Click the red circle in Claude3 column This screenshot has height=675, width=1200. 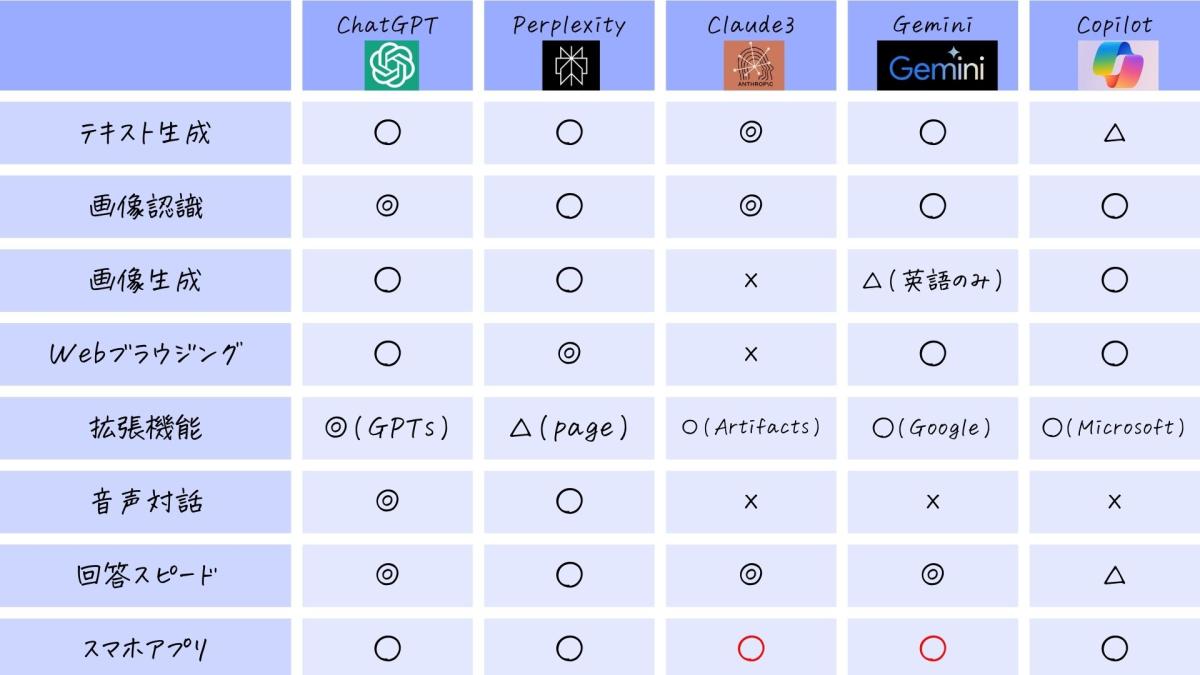[x=751, y=648]
